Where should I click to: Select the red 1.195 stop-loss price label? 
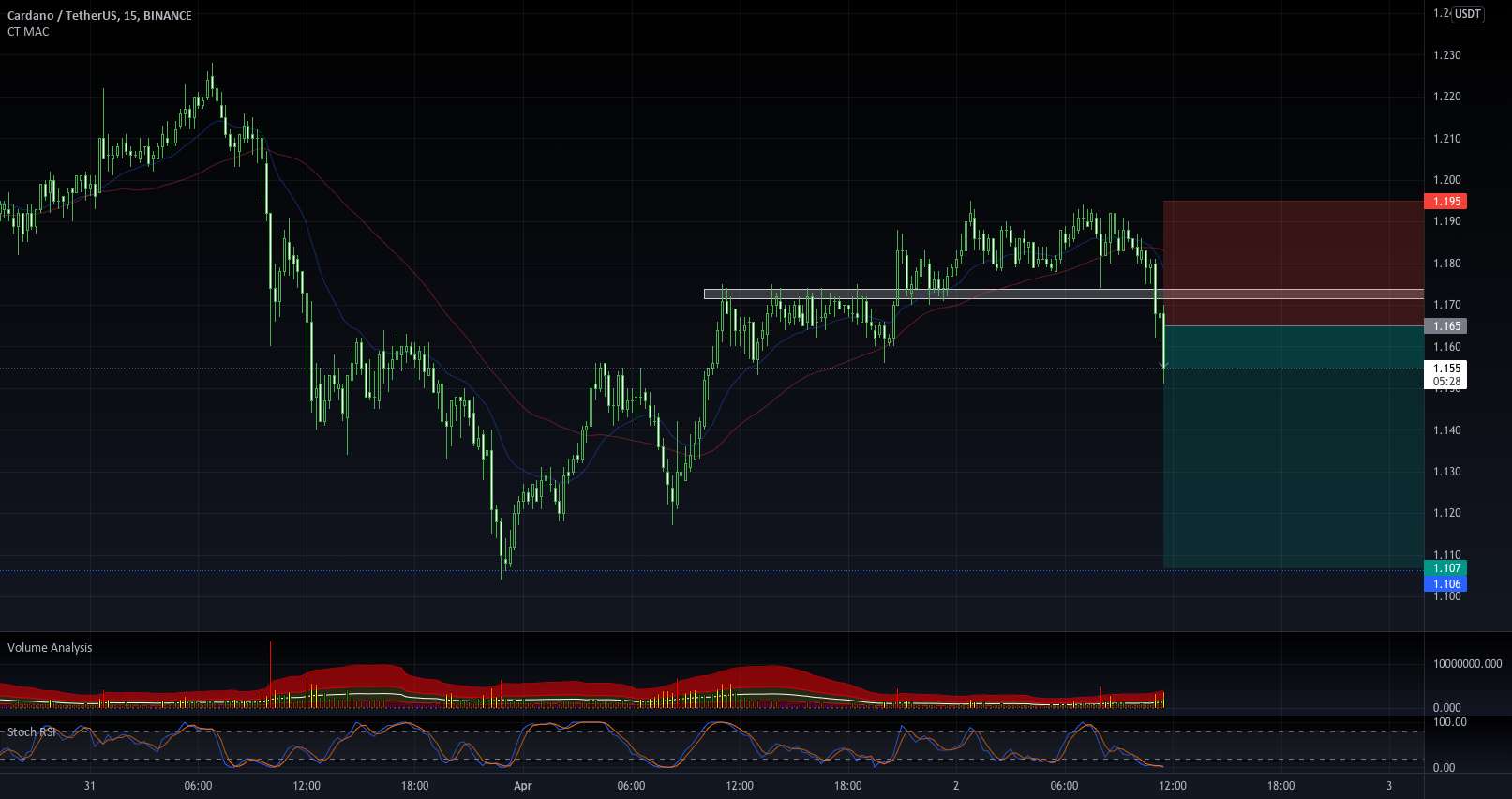(x=1445, y=202)
